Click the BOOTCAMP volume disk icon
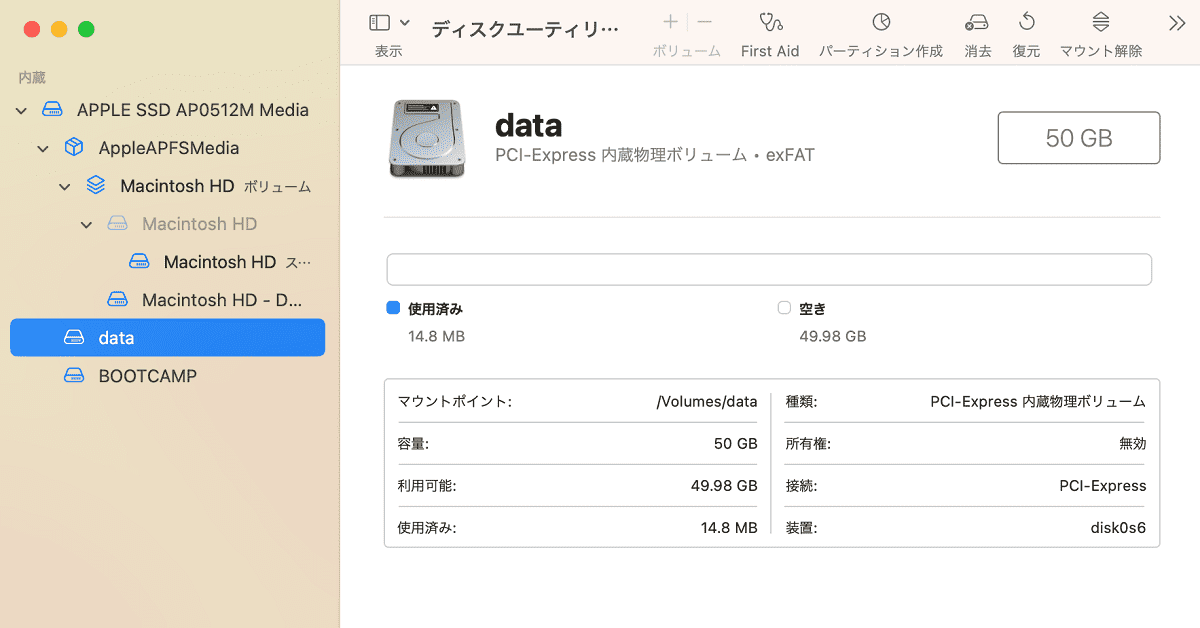1200x628 pixels. (x=74, y=376)
